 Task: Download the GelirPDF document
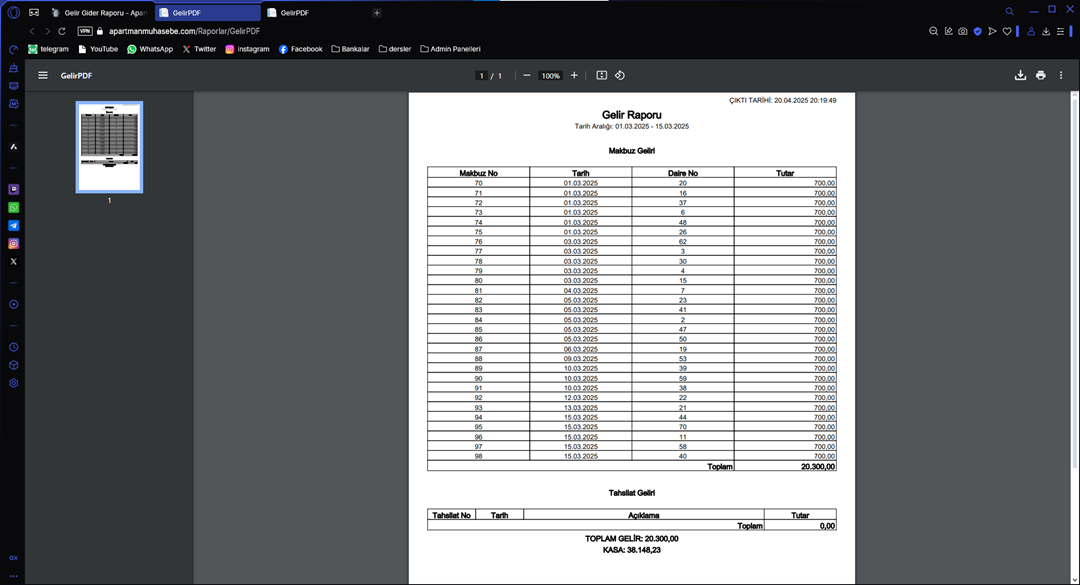1020,75
